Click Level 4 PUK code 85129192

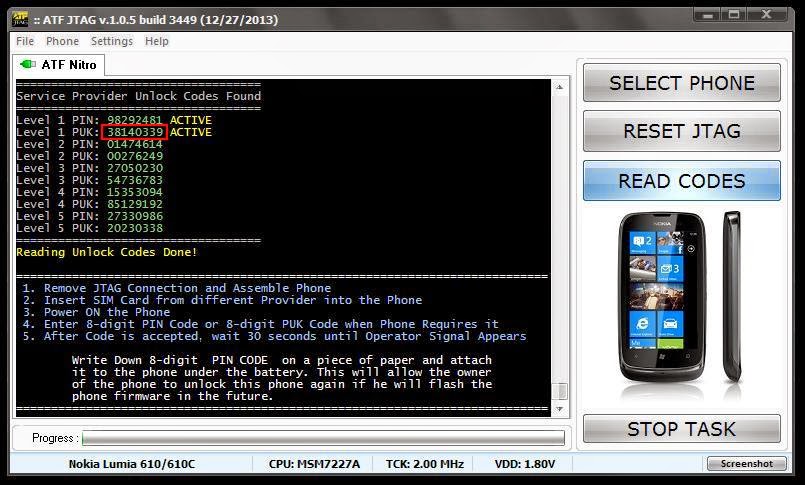click(x=135, y=204)
